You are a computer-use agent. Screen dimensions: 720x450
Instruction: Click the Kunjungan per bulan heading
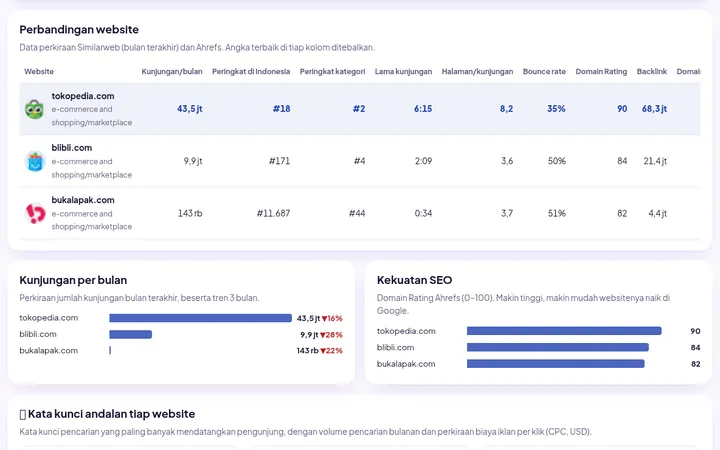click(73, 280)
